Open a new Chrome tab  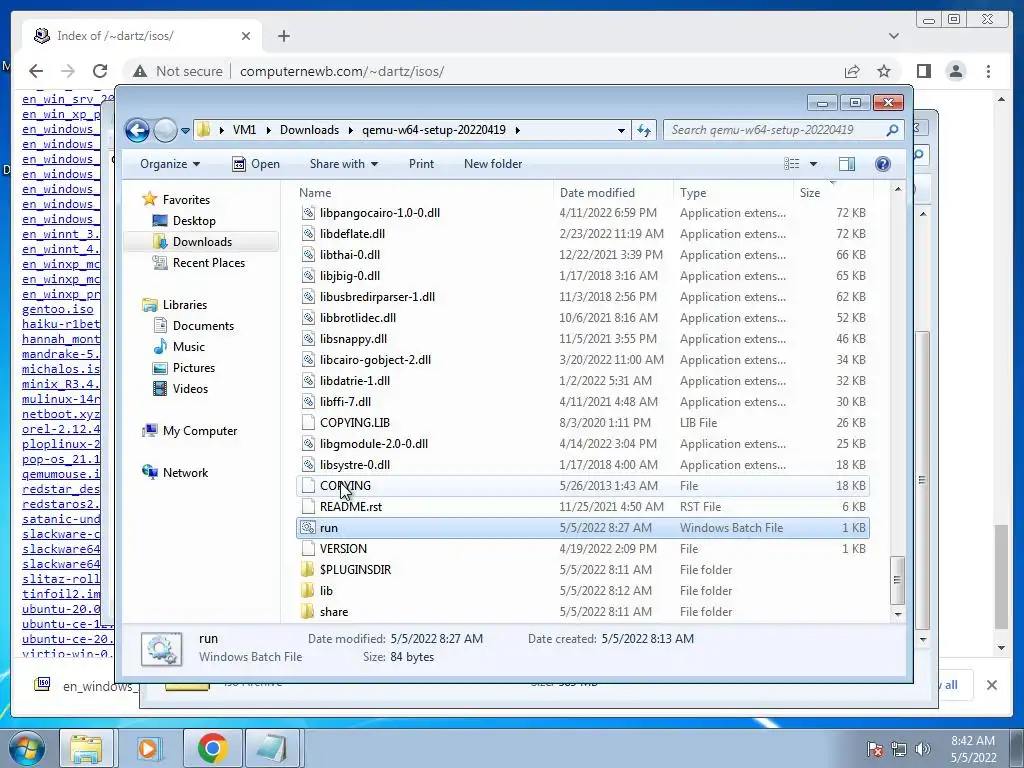283,36
